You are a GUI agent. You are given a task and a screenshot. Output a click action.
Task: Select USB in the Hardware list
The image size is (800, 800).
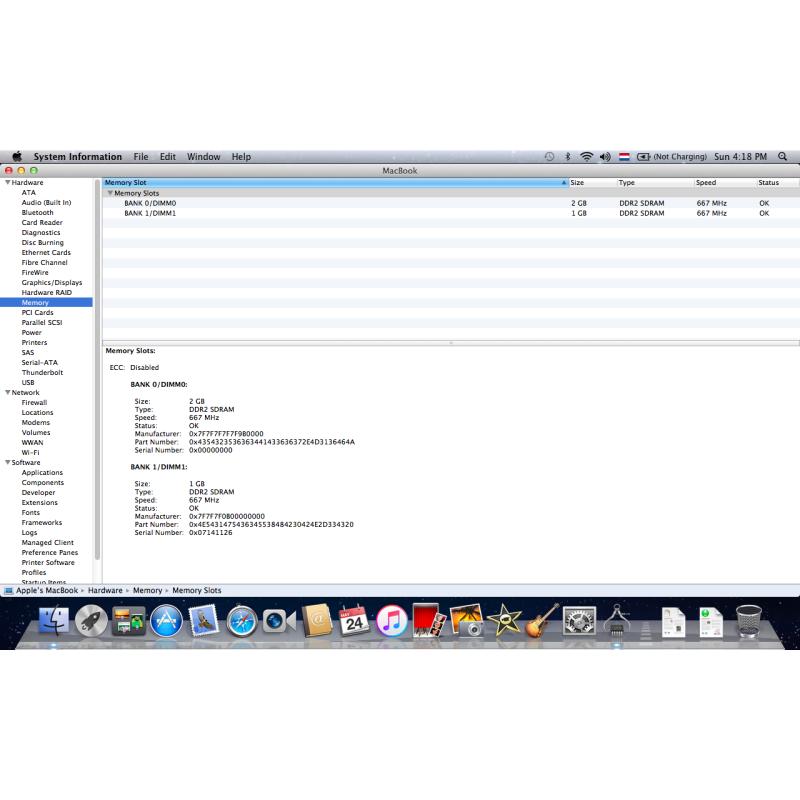point(28,382)
